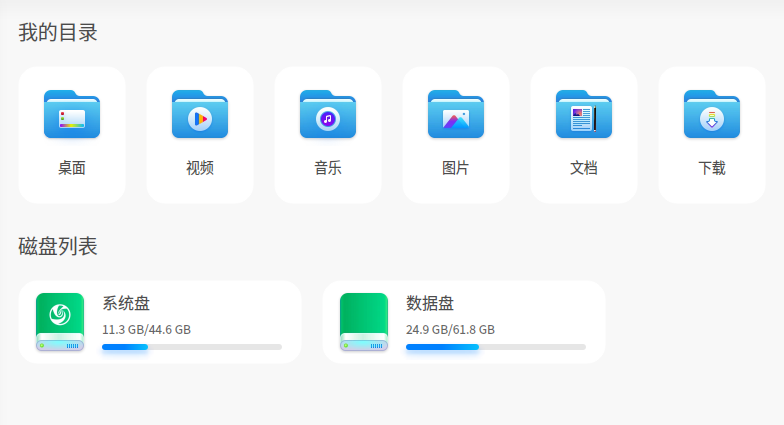Click the 系统盘 disk name
Image resolution: width=784 pixels, height=425 pixels.
coord(126,304)
